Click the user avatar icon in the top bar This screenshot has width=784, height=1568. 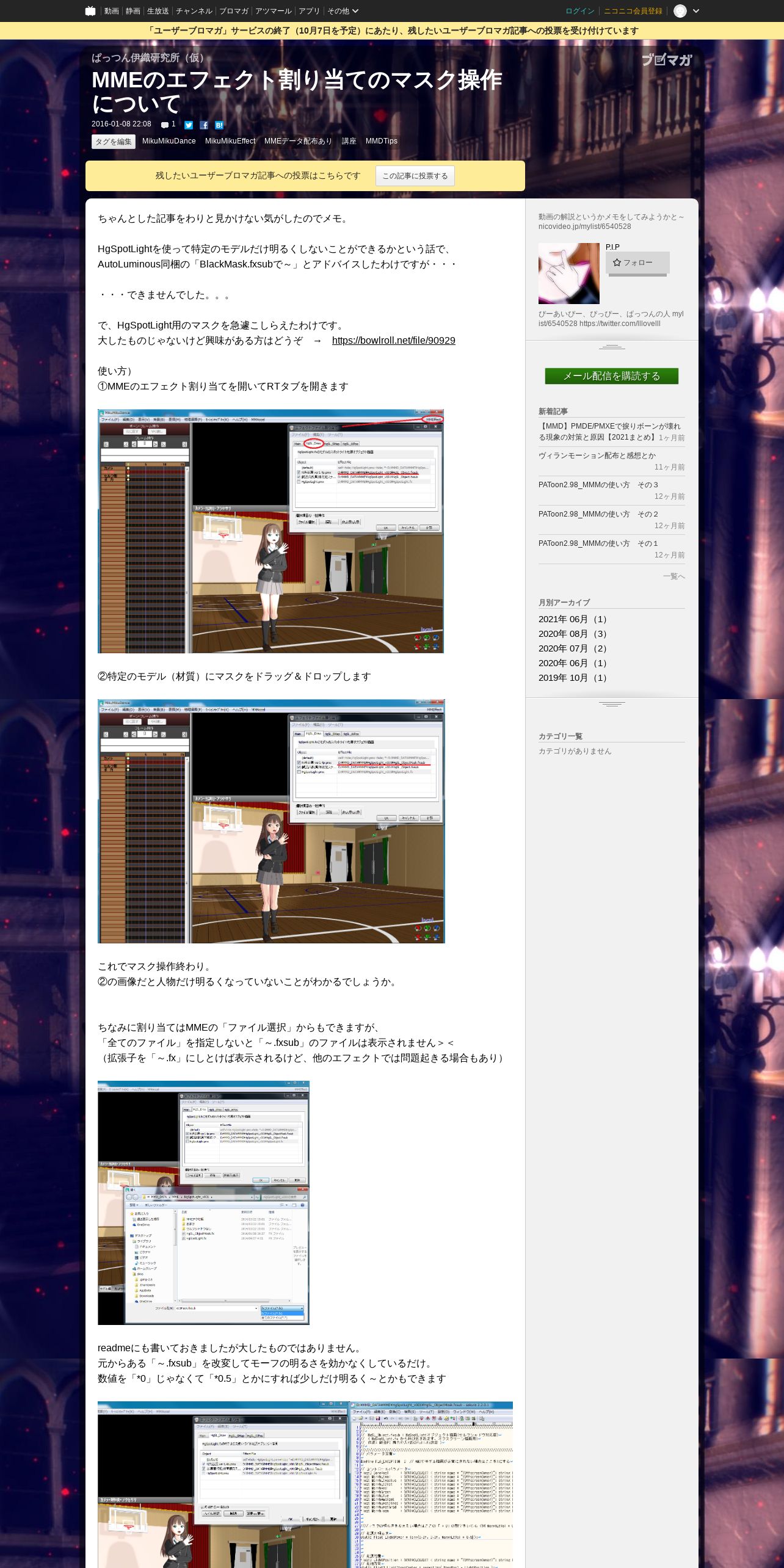680,11
